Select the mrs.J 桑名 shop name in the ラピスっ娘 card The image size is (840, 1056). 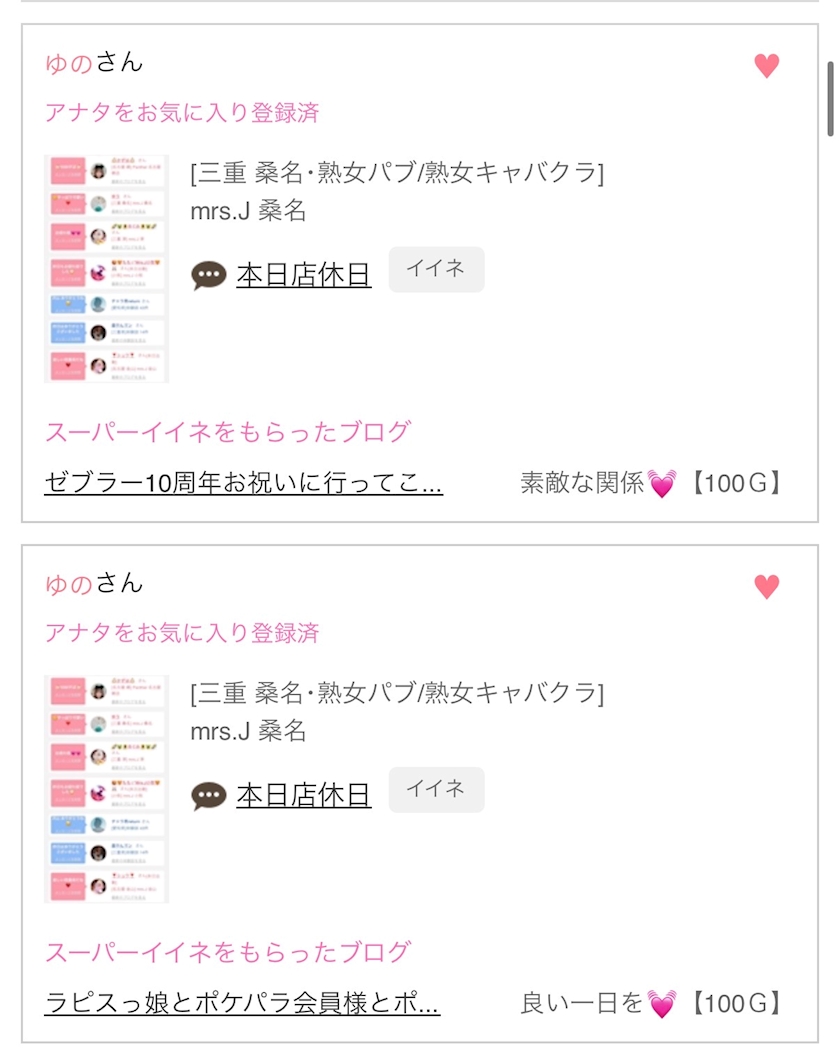248,732
